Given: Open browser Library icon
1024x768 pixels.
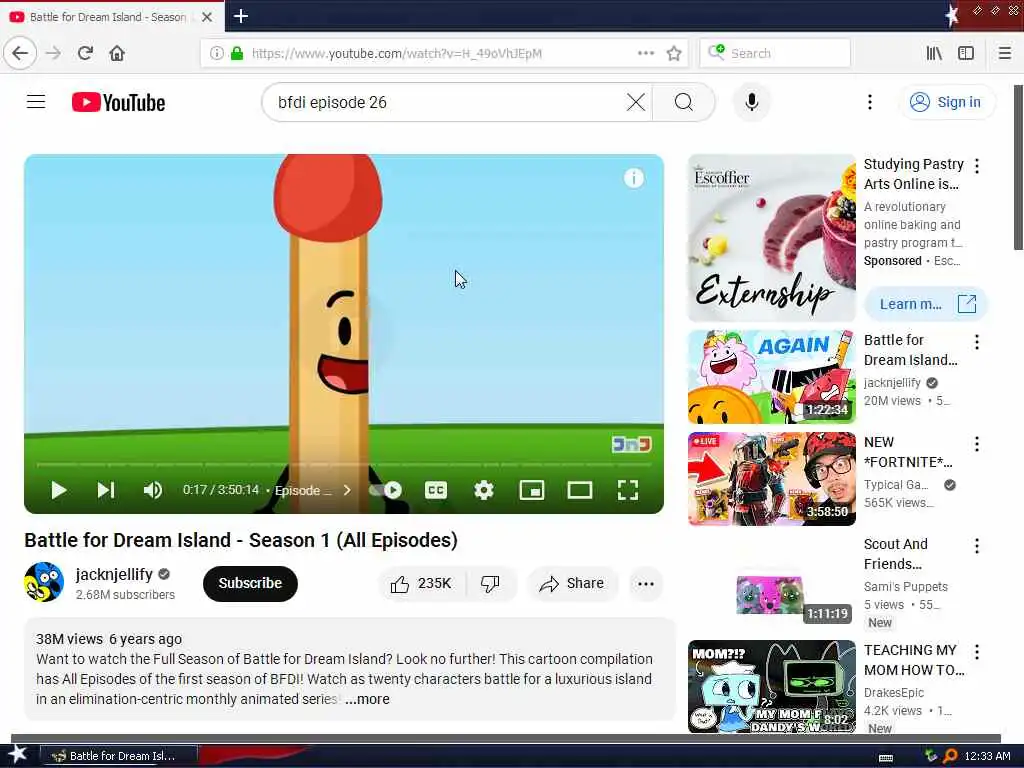Looking at the screenshot, I should pyautogui.click(x=934, y=53).
